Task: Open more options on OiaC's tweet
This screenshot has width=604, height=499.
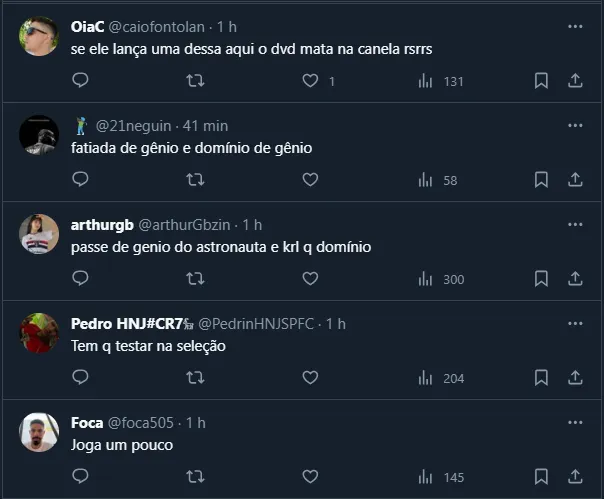Action: point(575,27)
